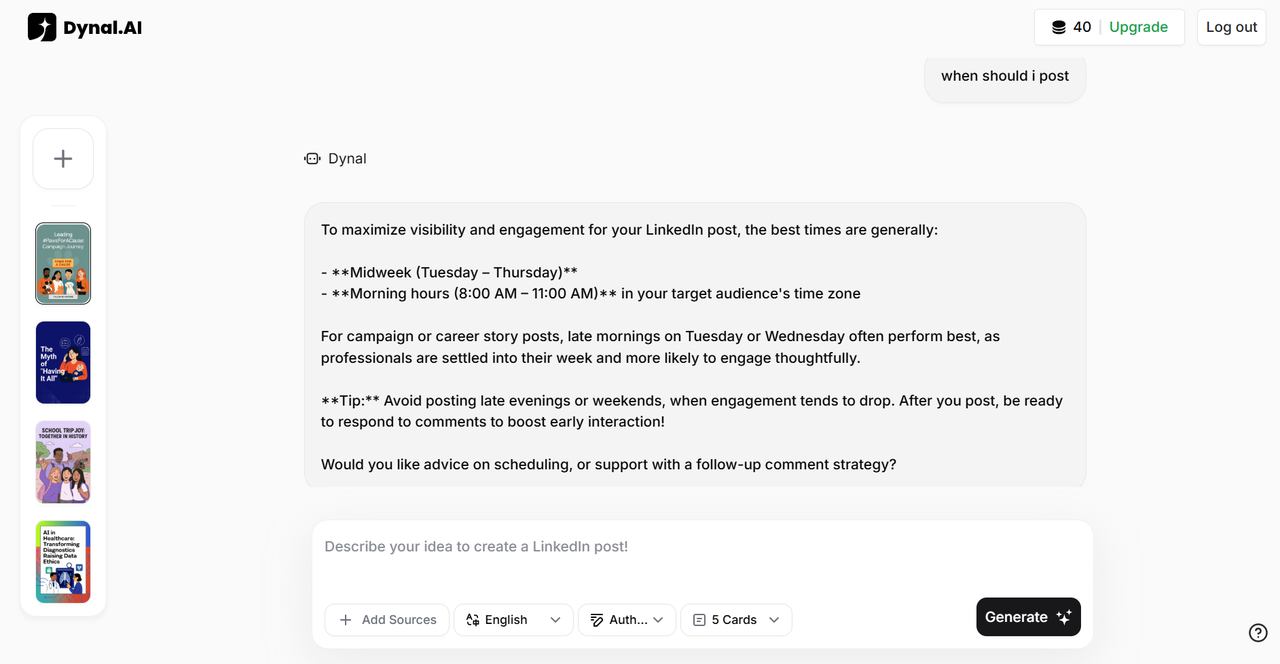
Task: Create a new post with the plus button
Action: [x=62, y=158]
